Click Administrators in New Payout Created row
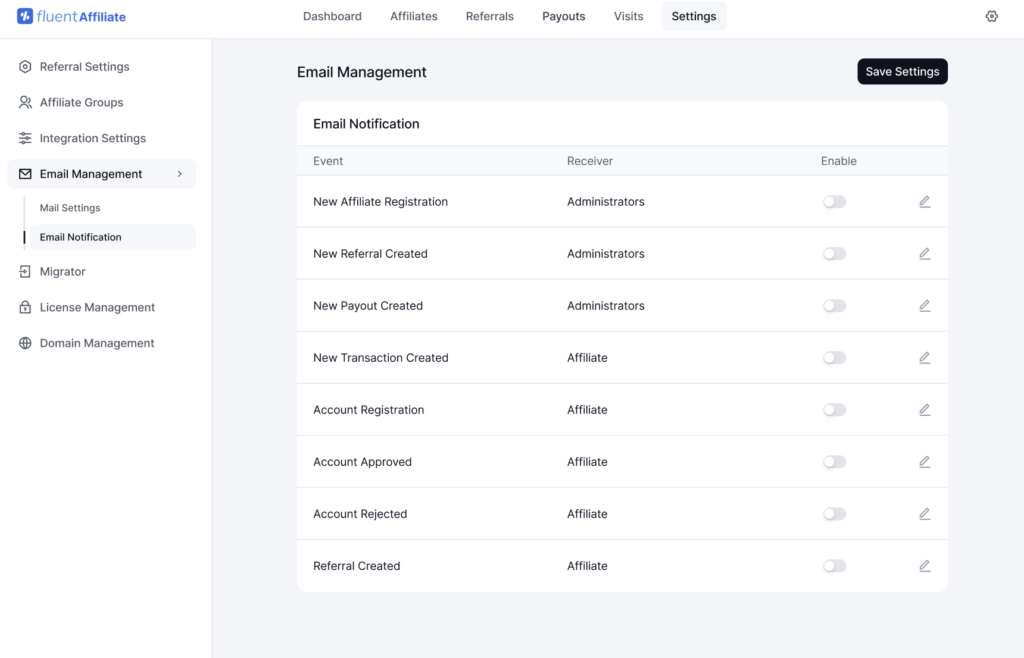 click(x=605, y=306)
